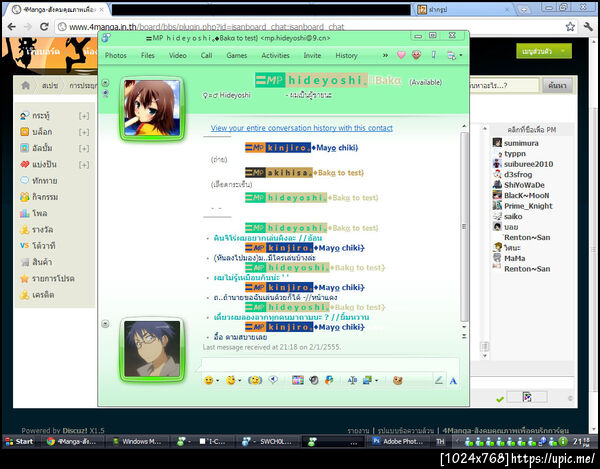The width and height of the screenshot is (600, 469).
Task: Click the Call menu item
Action: tap(206, 55)
